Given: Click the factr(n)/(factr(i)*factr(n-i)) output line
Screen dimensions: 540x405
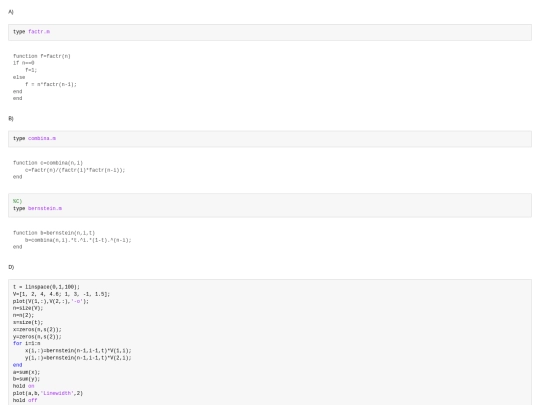Looking at the screenshot, I should [x=75, y=170].
